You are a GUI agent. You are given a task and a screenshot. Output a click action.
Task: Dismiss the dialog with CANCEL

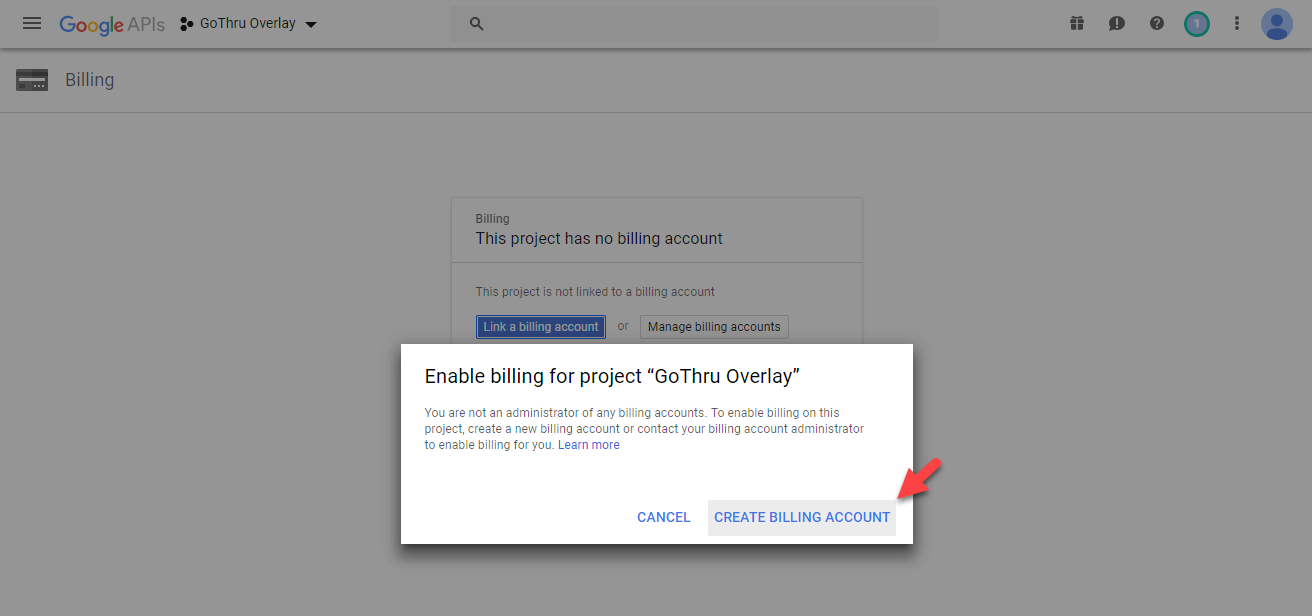point(663,517)
